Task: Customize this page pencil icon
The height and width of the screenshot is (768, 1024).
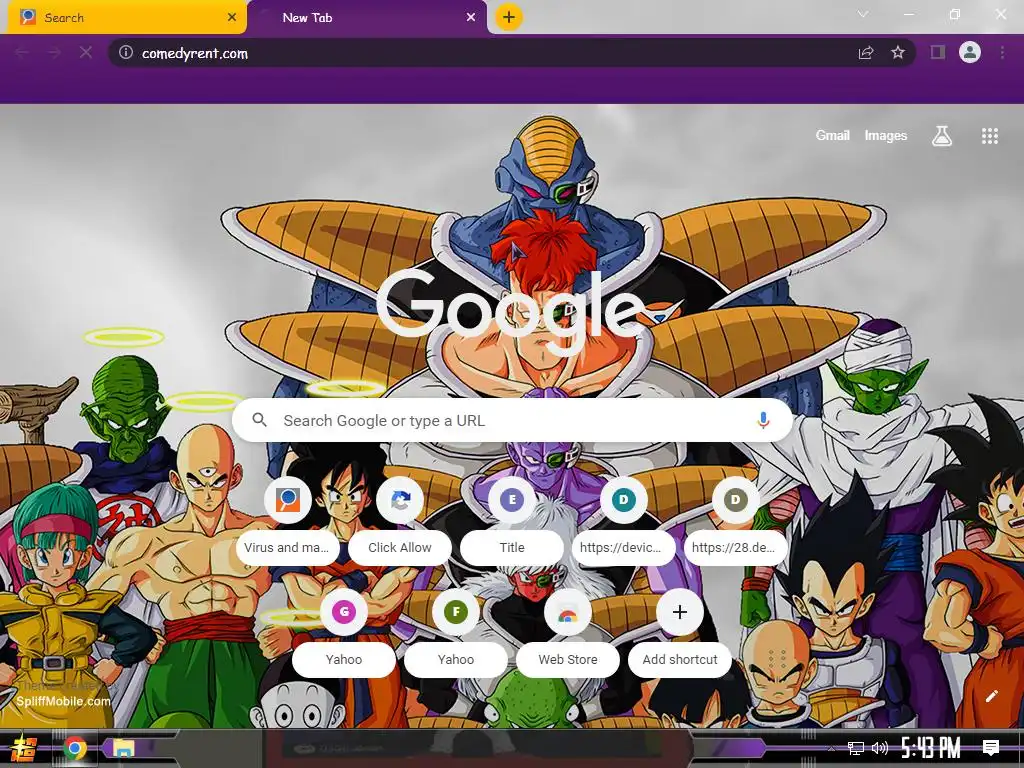Action: tap(991, 696)
